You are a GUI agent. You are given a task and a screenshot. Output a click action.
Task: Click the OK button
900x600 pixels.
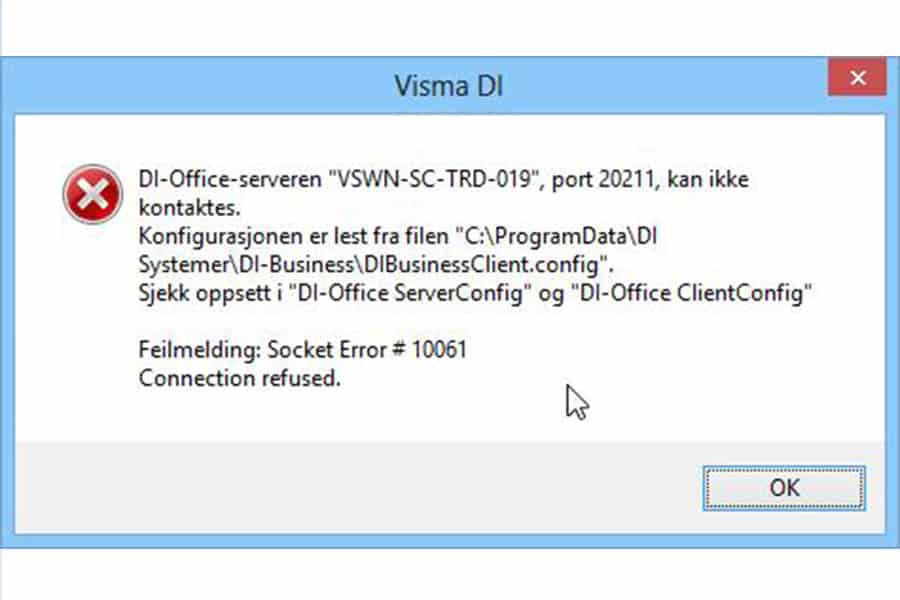(x=783, y=488)
